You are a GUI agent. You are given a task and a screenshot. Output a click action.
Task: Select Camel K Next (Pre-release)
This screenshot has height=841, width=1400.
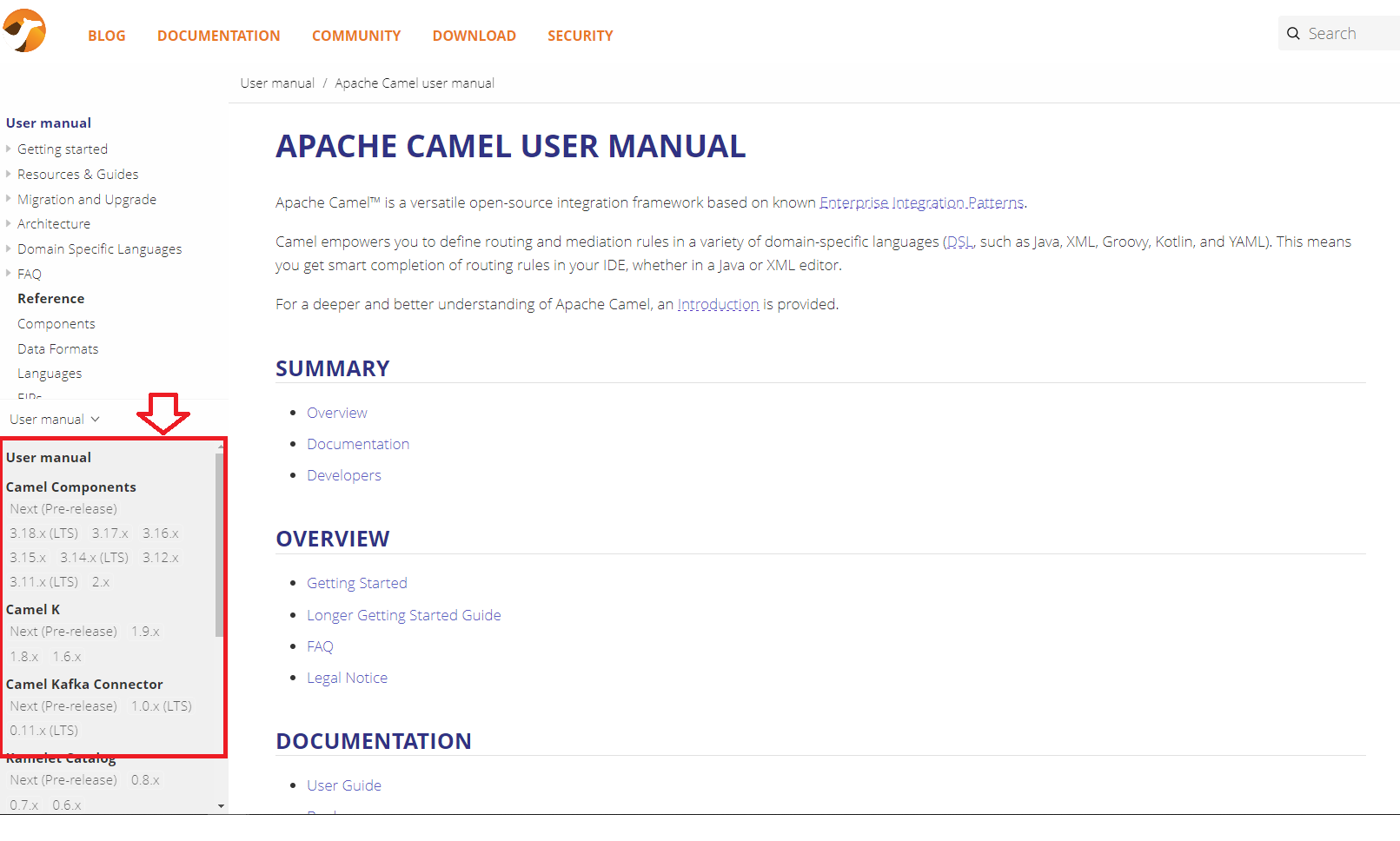[x=63, y=632]
